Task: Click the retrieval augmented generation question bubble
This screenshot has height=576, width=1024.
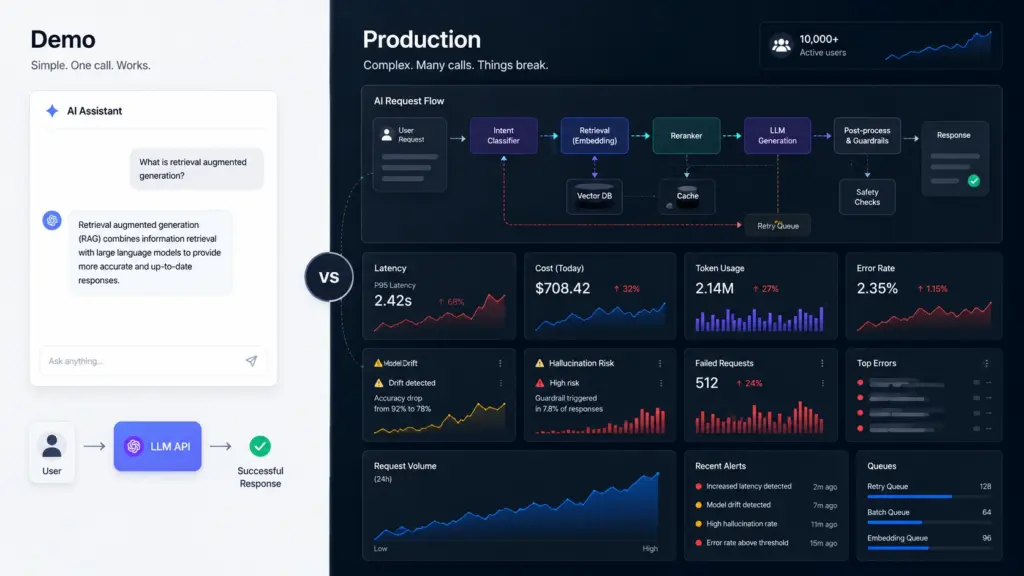Action: point(196,168)
